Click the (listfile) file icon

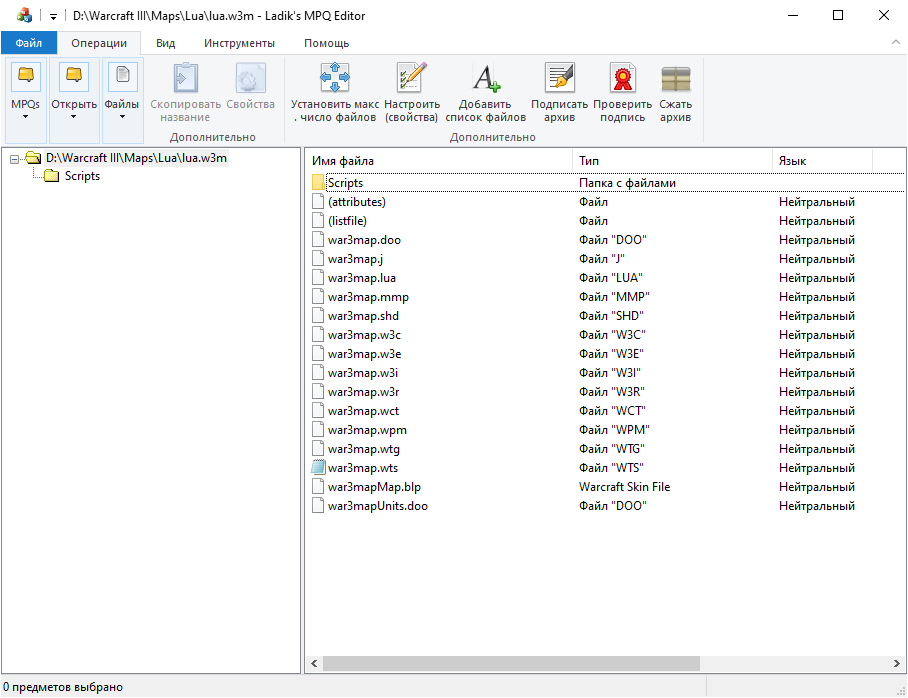point(318,221)
